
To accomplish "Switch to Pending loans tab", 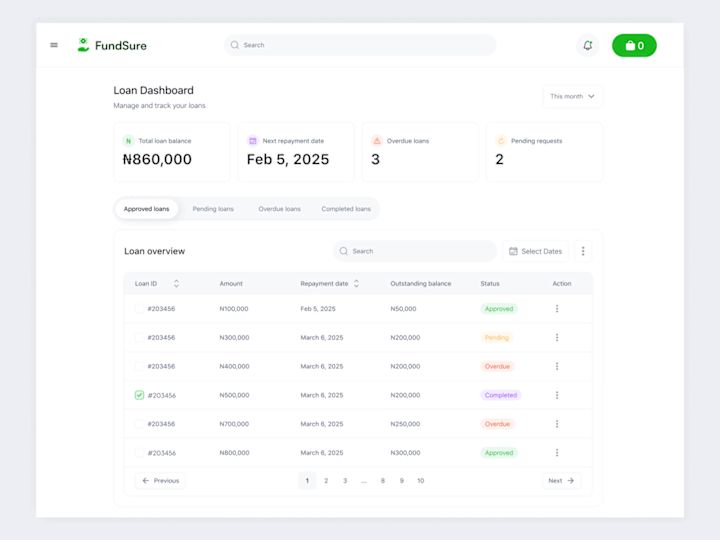I will 213,209.
